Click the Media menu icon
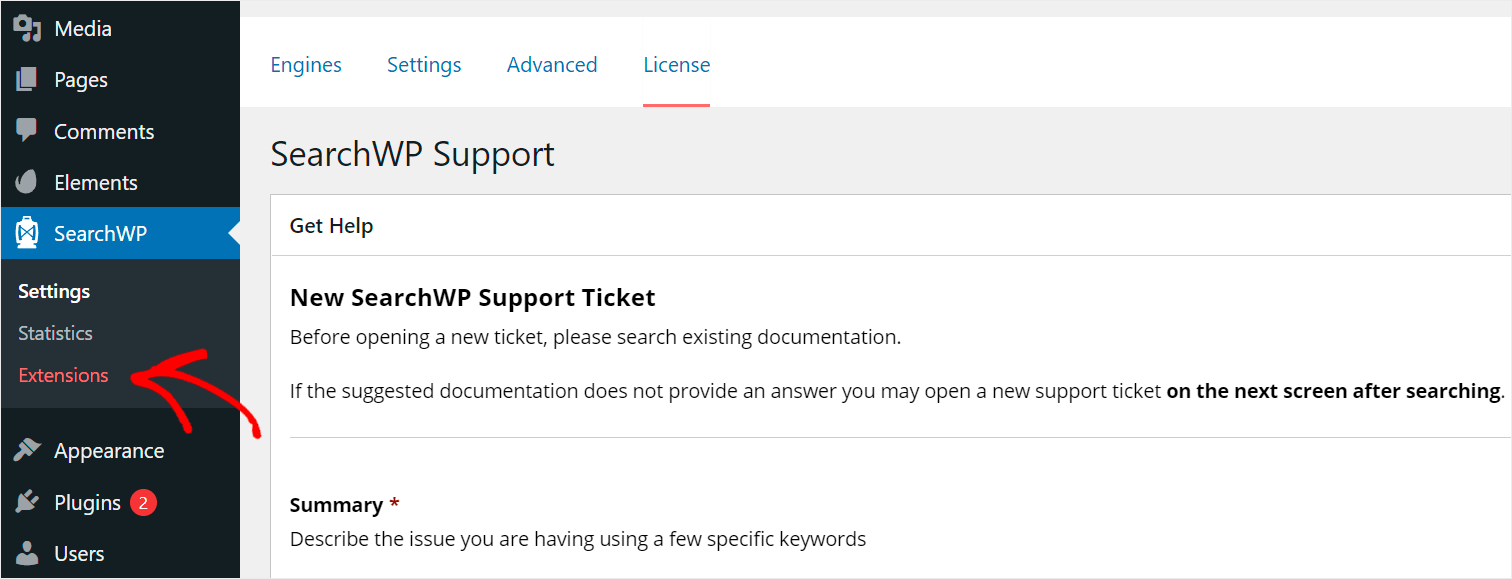The image size is (1512, 579). pyautogui.click(x=27, y=28)
